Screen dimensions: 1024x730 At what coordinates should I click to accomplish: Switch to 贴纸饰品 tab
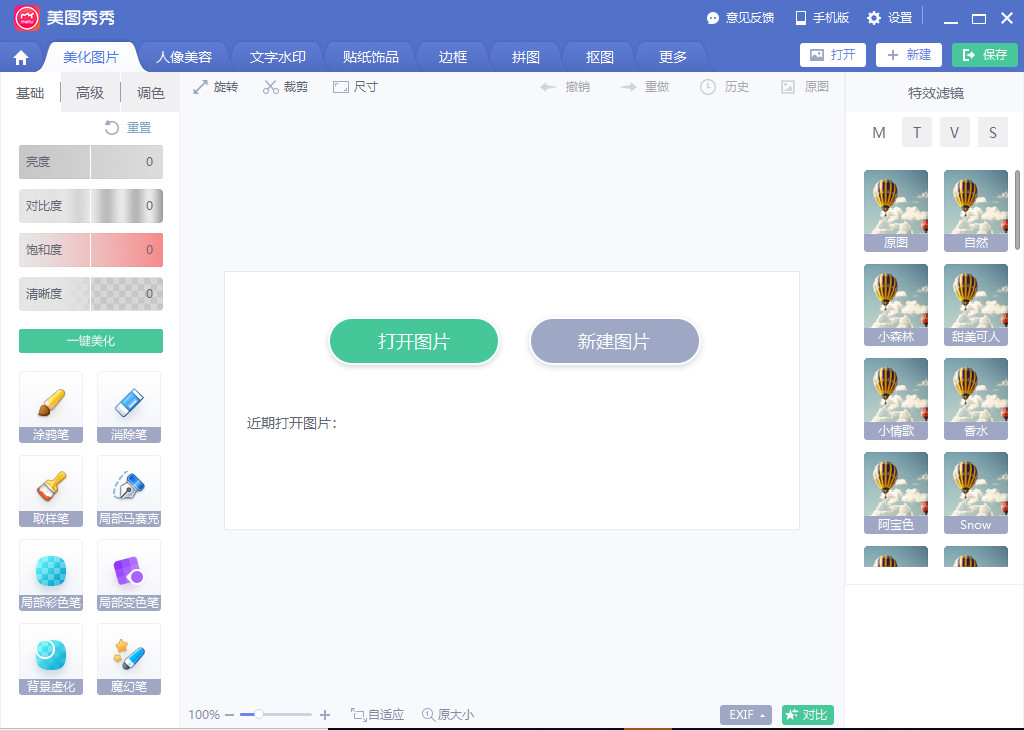(371, 57)
